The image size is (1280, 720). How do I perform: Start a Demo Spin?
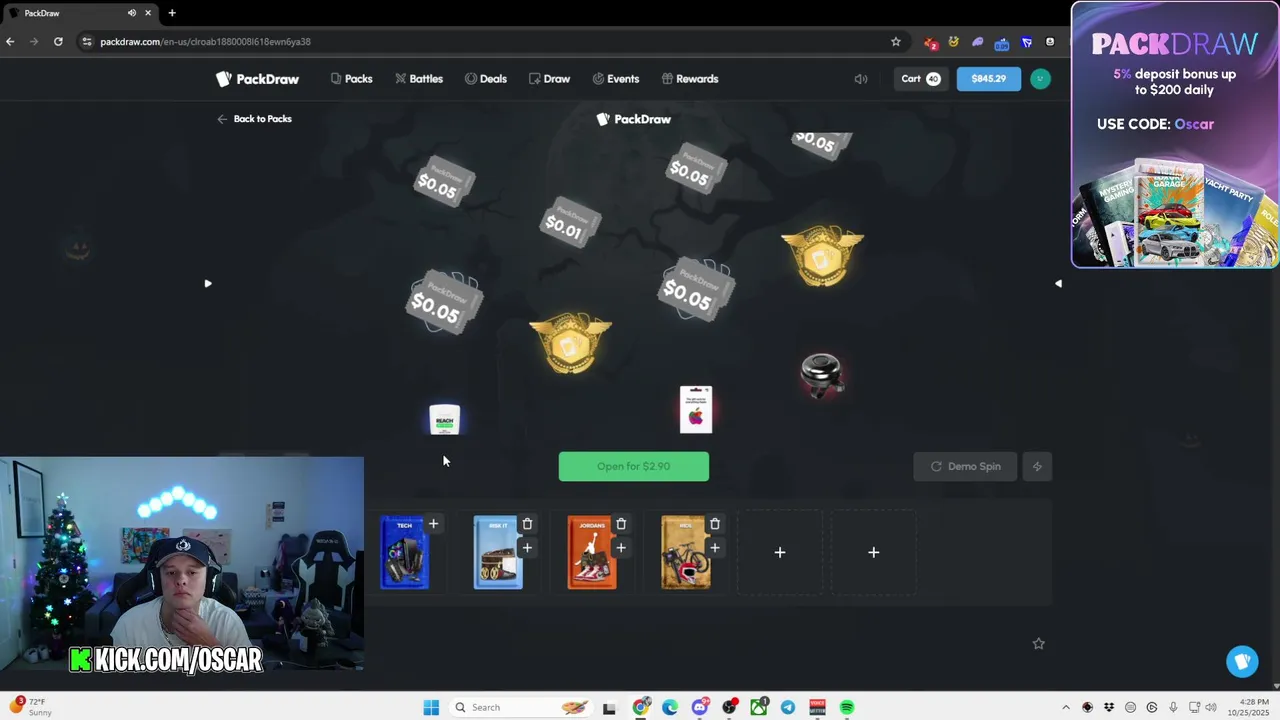coord(965,466)
